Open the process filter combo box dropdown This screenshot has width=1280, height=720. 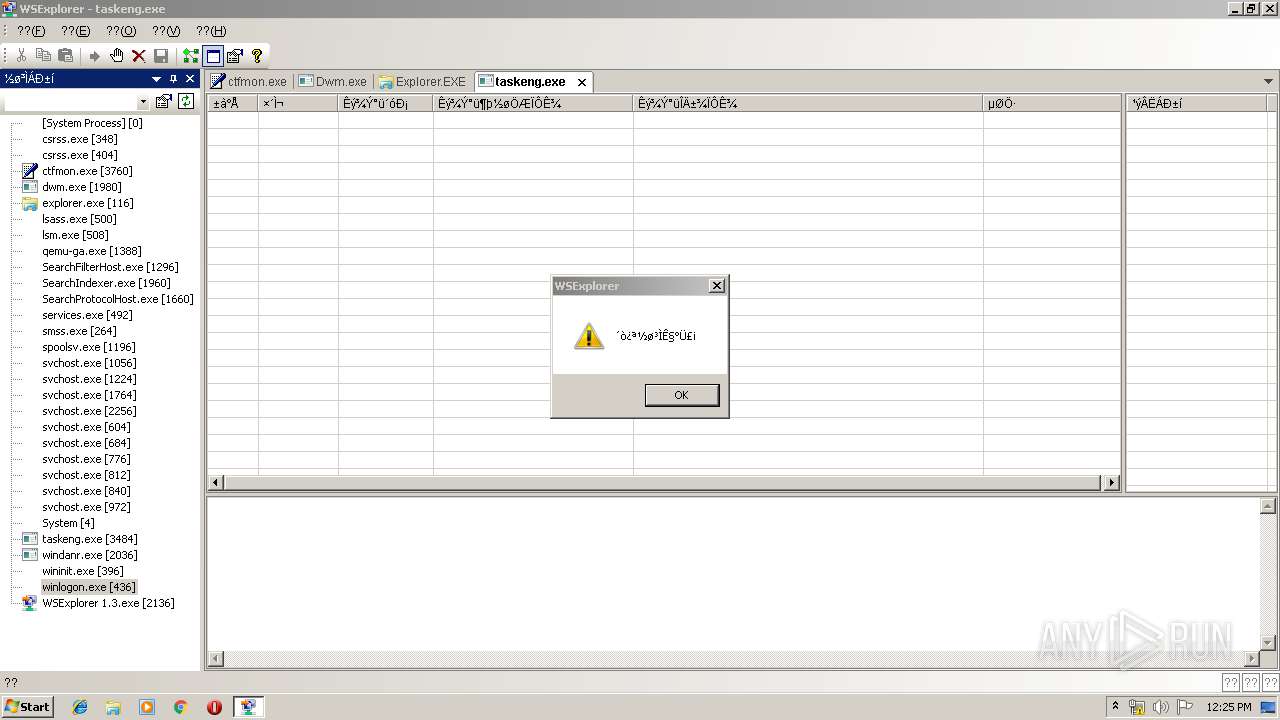[143, 102]
